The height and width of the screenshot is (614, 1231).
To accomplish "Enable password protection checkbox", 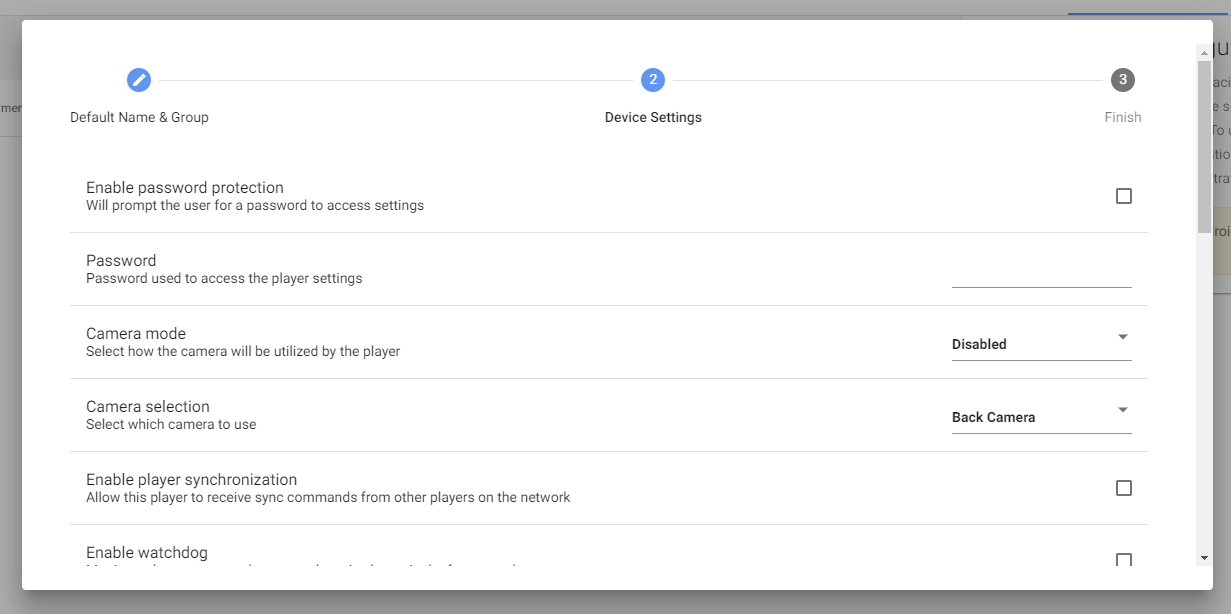I will click(1124, 196).
